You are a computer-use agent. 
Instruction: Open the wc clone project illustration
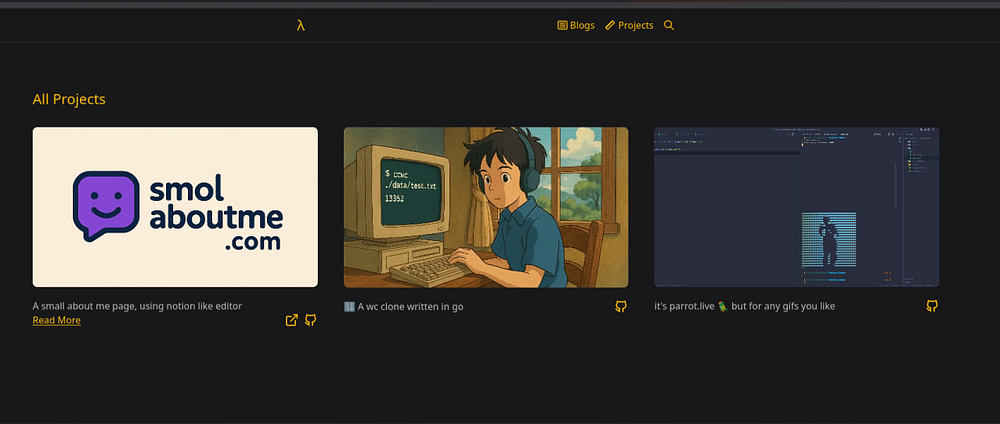(x=486, y=207)
